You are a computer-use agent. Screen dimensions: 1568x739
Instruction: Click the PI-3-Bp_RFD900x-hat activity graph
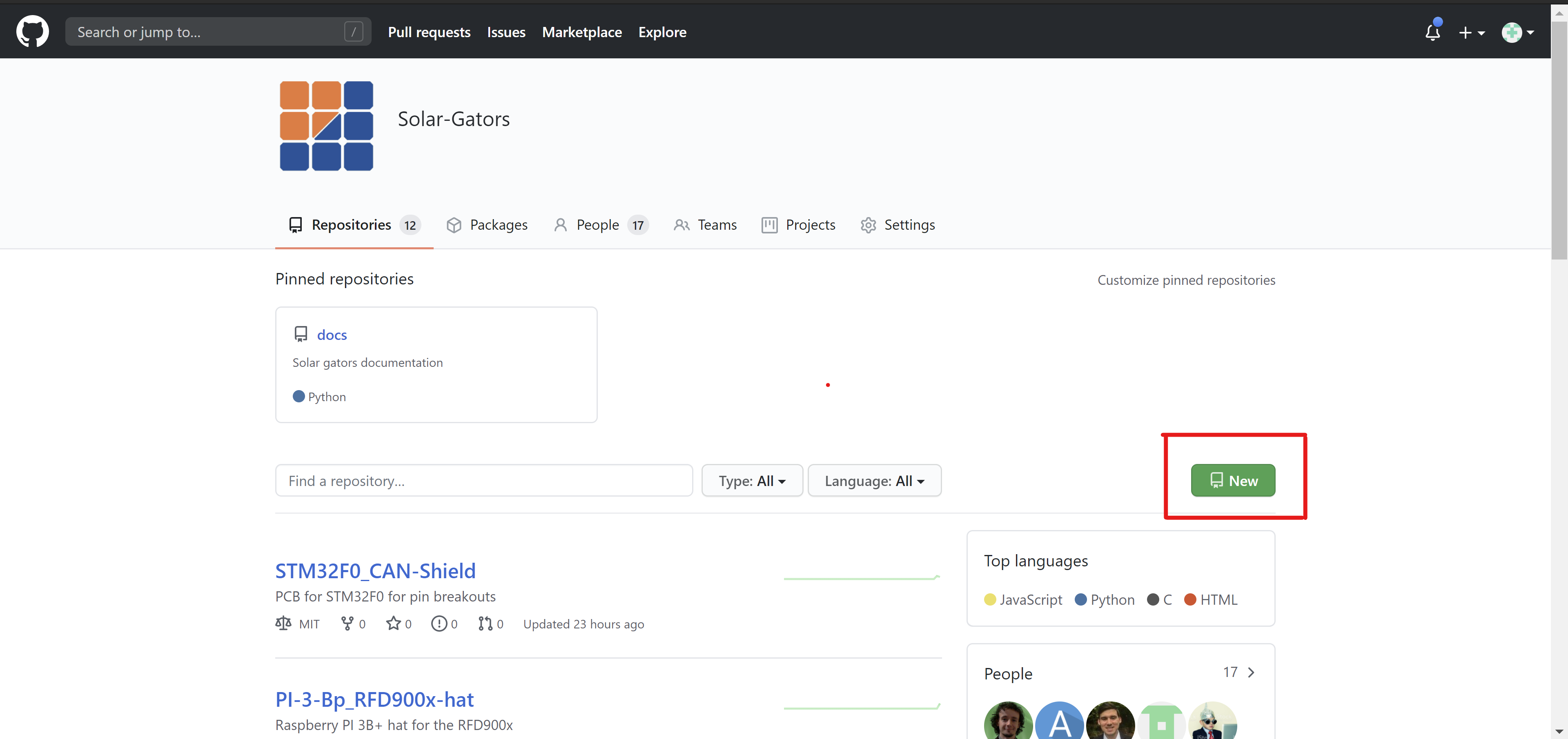click(x=862, y=707)
